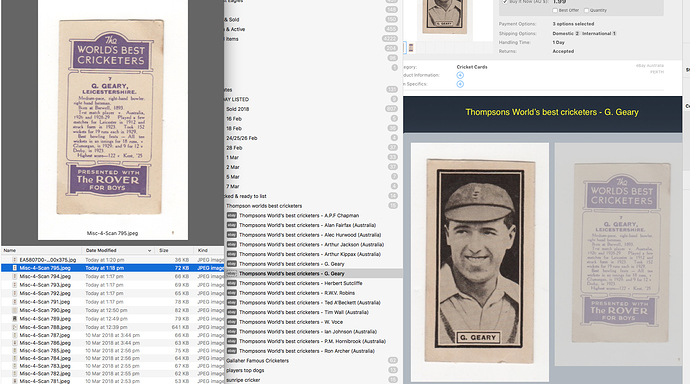Screen dimensions: 690x384
Task: Select the Ron Archer (Australia) listing
Action: tap(307, 351)
